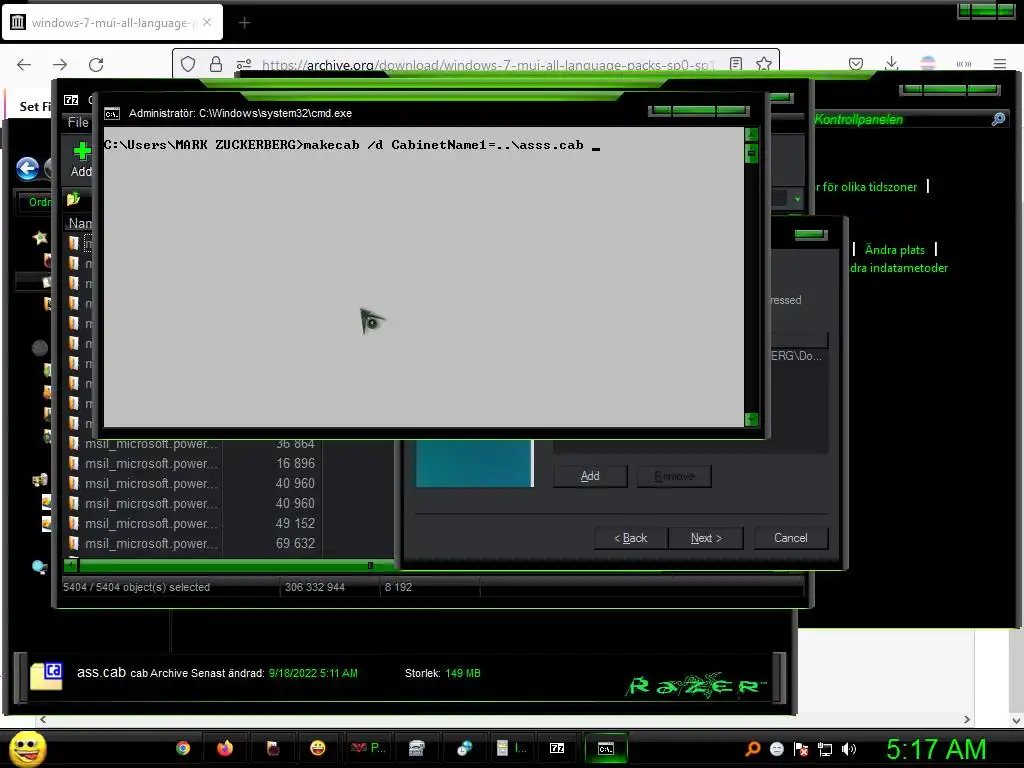Image resolution: width=1024 pixels, height=768 pixels.
Task: Click the green Add plus button in 7-Zip
Action: pos(82,159)
